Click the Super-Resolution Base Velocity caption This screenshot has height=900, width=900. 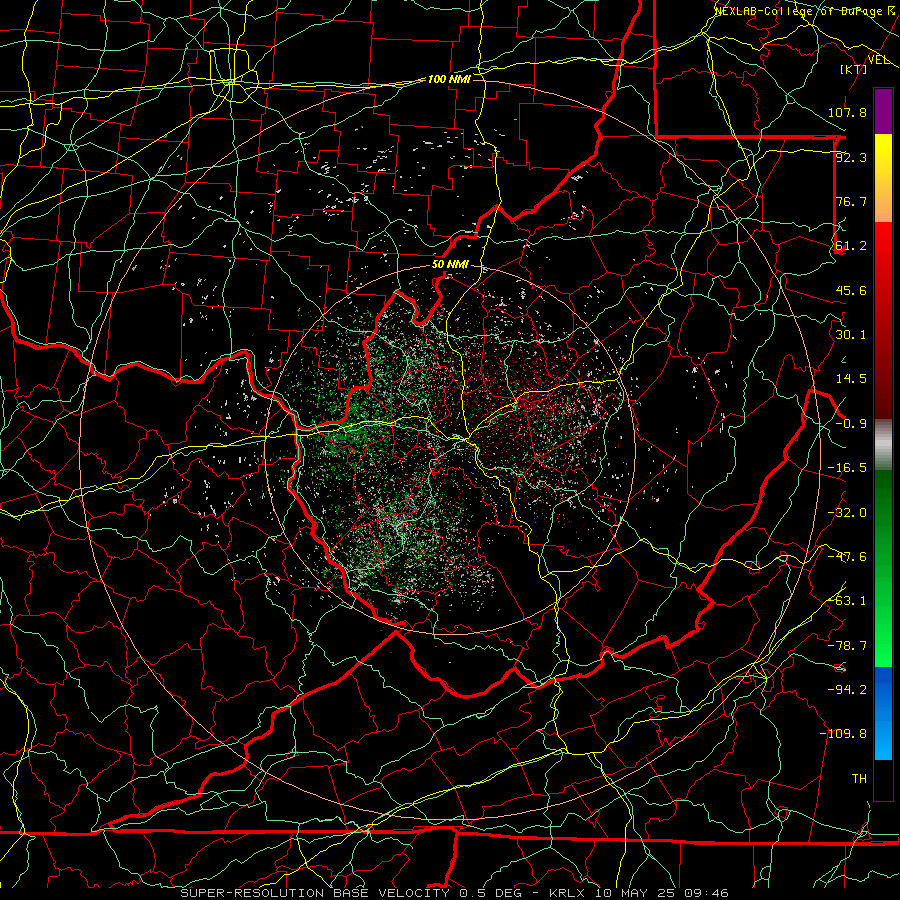coord(454,893)
